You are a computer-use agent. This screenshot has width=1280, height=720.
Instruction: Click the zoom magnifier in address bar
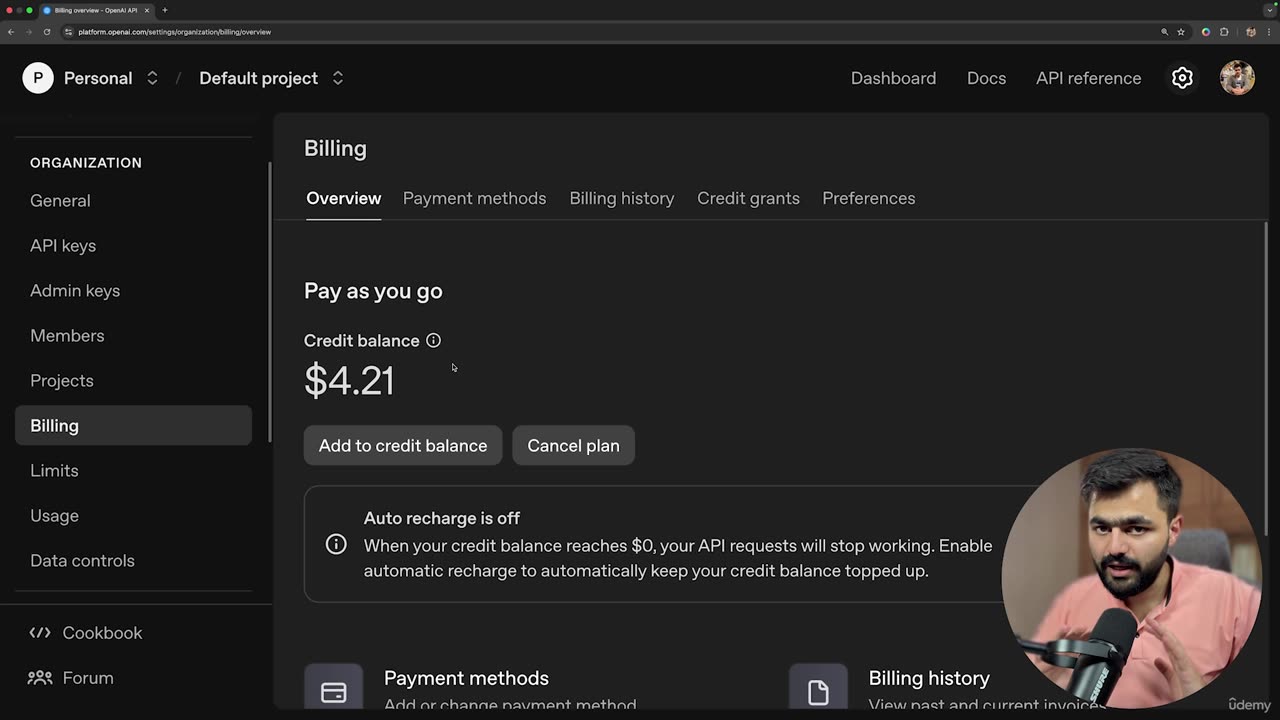1164,32
